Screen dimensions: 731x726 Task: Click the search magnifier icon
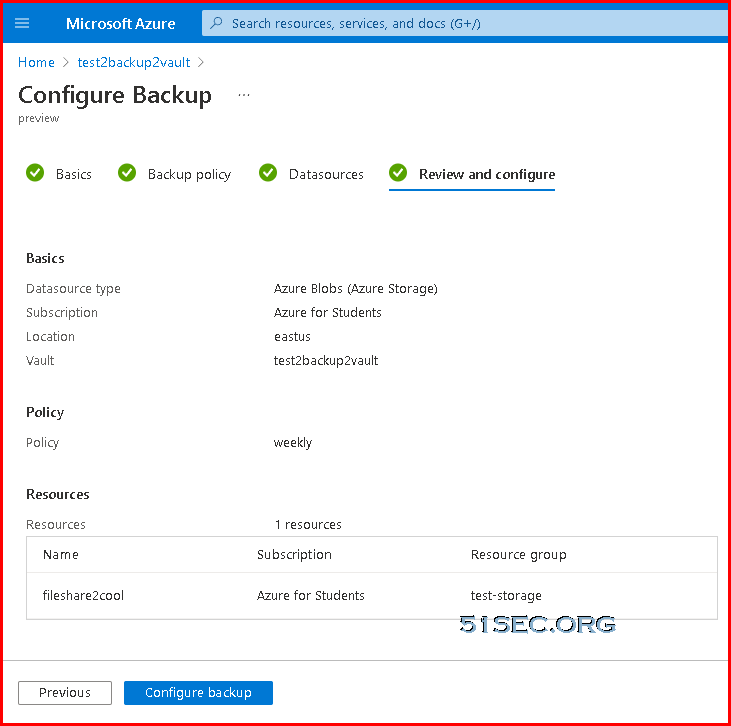pyautogui.click(x=216, y=23)
